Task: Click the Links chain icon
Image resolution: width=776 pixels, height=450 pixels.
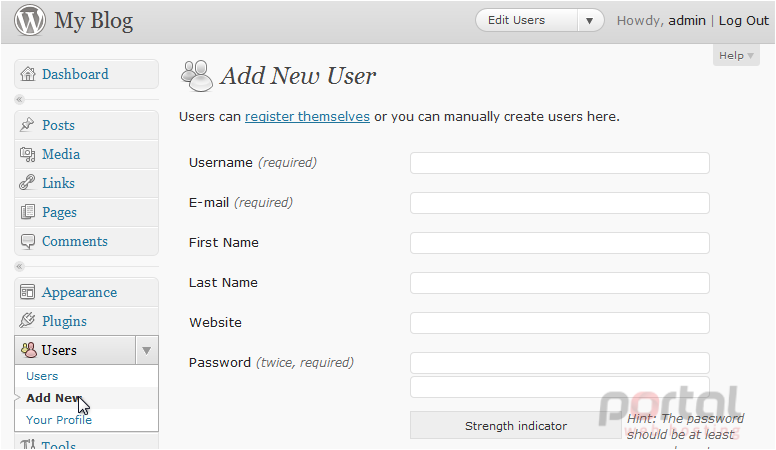Action: pyautogui.click(x=27, y=183)
